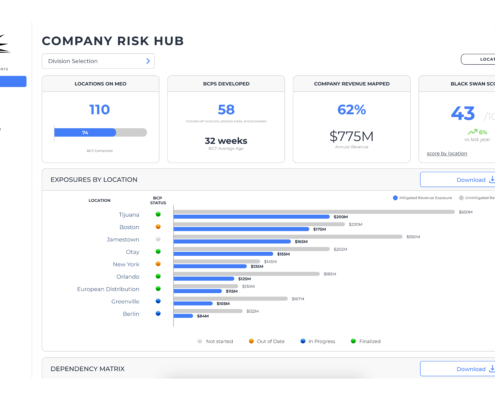Click the EXPOSURES BY LOCATION heading
The height and width of the screenshot is (400, 495).
(x=94, y=180)
